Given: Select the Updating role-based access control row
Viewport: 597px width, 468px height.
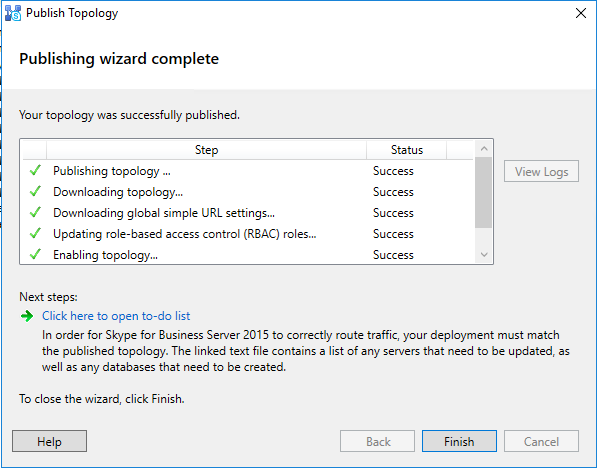Looking at the screenshot, I should (x=248, y=233).
